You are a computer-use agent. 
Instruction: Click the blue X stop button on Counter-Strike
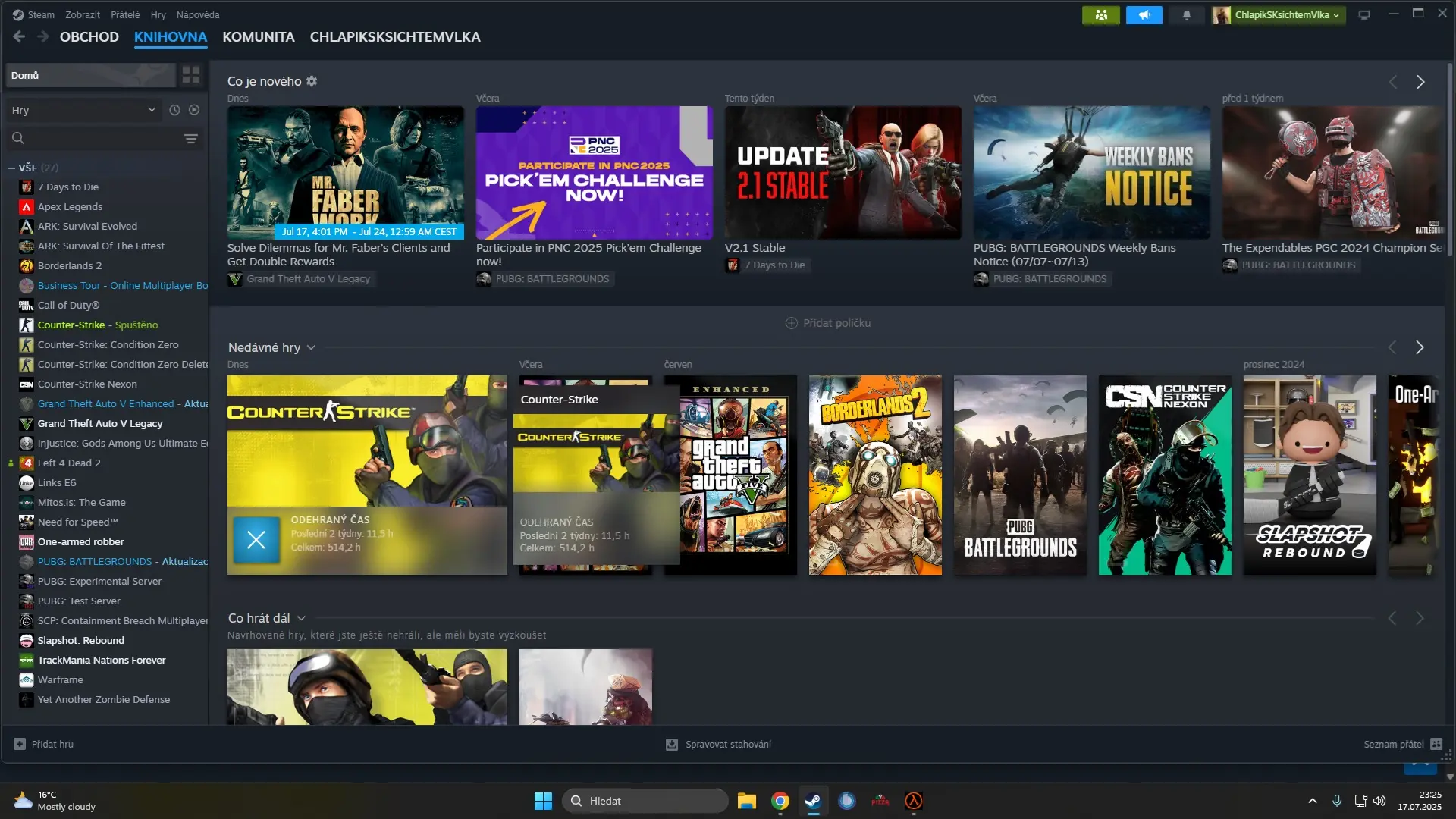click(256, 540)
